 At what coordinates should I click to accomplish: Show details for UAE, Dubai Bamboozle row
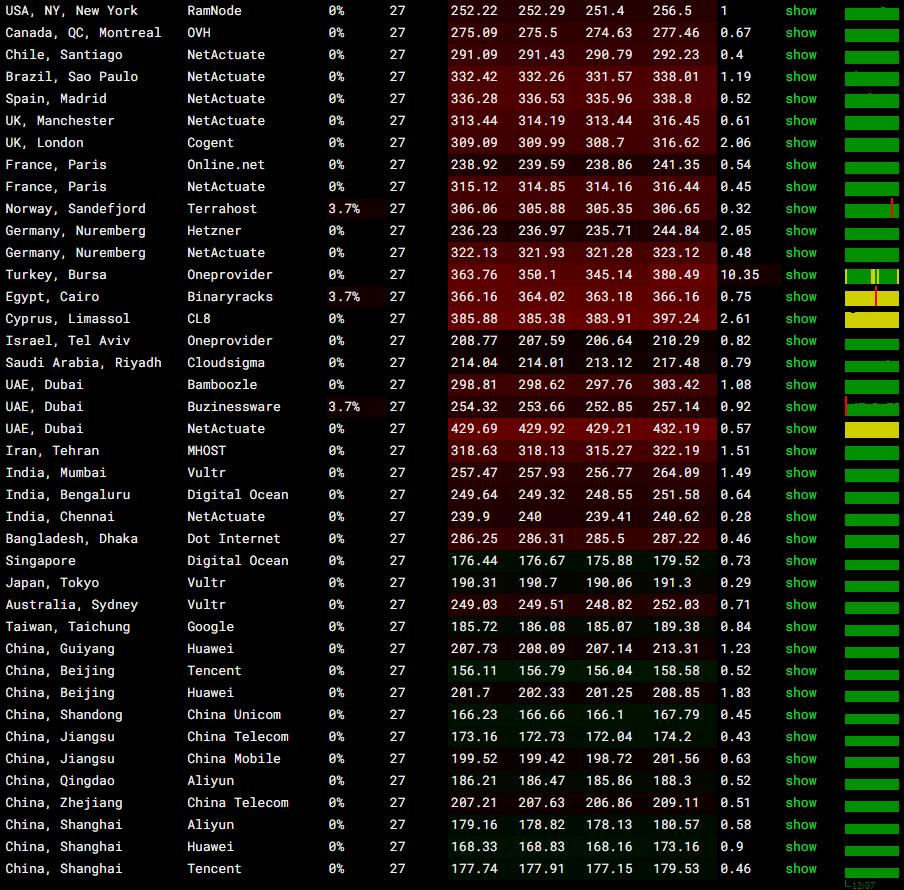pos(801,384)
